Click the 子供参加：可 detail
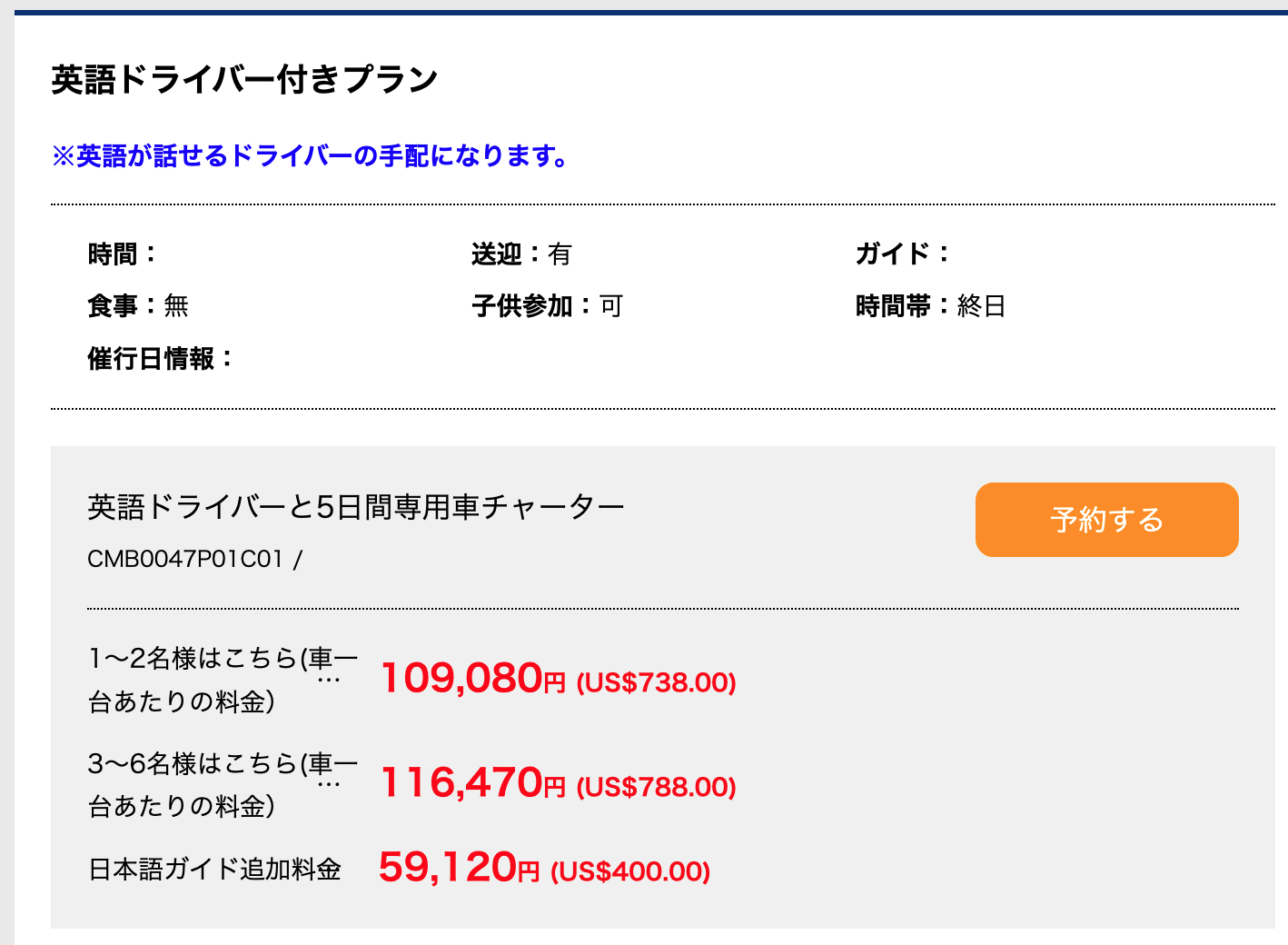The height and width of the screenshot is (945, 1288). click(548, 306)
